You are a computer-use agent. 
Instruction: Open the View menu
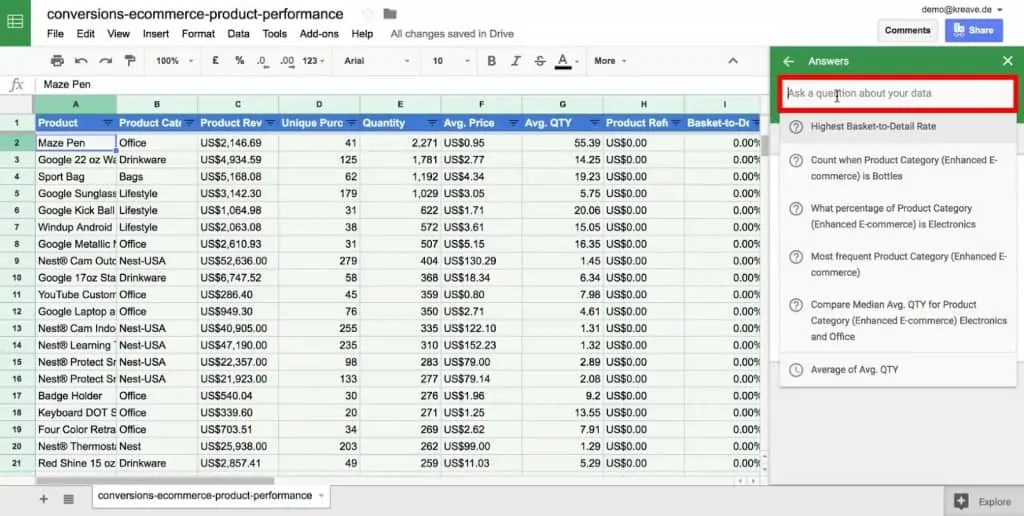coord(118,33)
